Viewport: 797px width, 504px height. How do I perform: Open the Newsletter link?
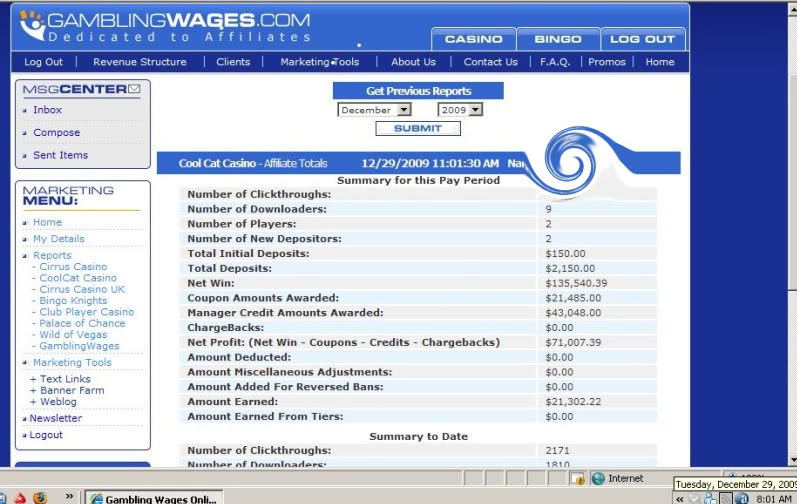[x=55, y=418]
